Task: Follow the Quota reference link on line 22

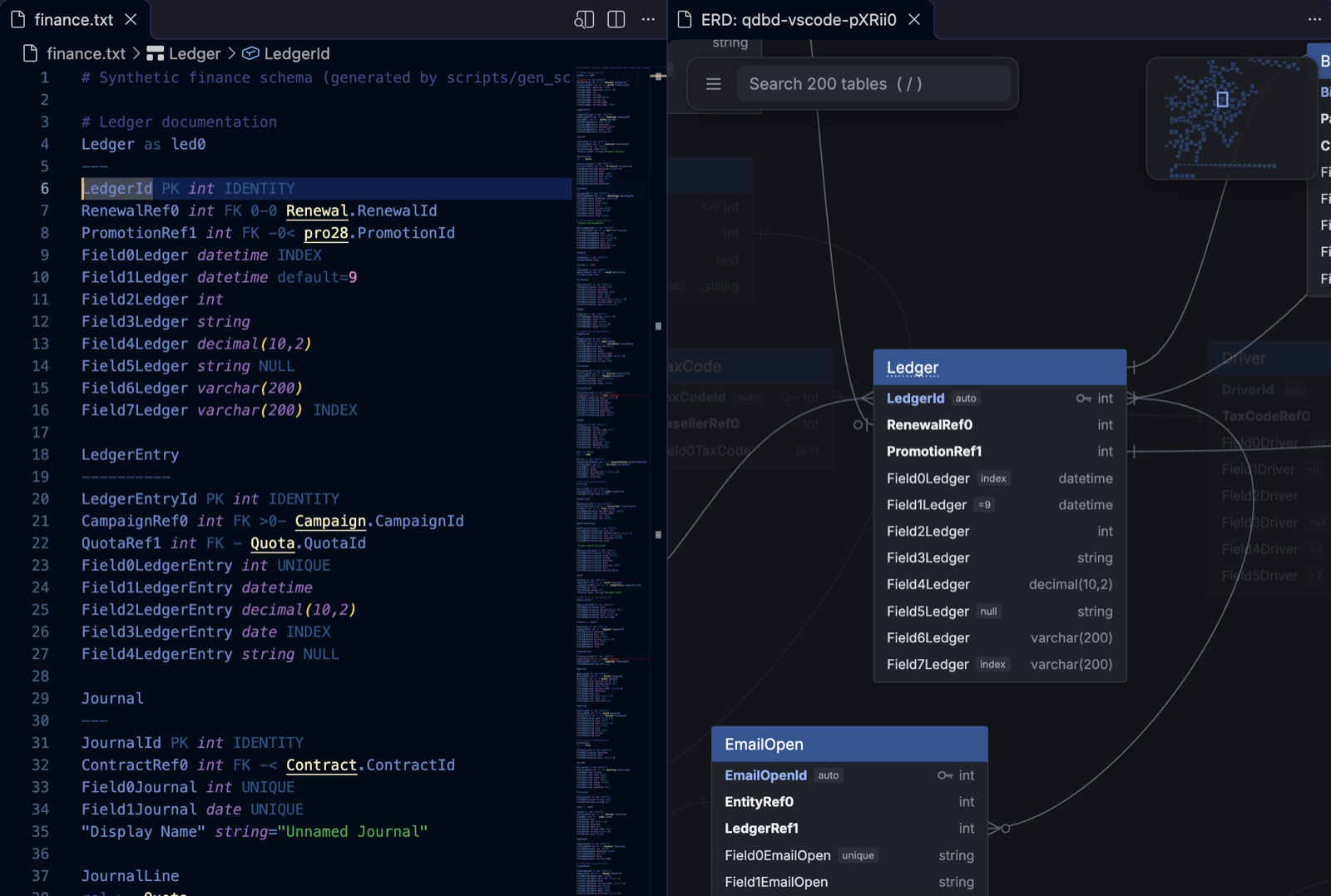Action: [x=273, y=543]
